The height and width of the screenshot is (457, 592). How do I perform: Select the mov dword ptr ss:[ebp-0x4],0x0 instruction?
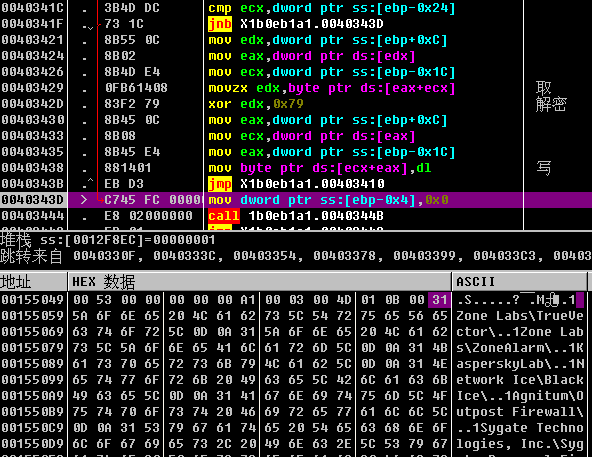pos(328,200)
